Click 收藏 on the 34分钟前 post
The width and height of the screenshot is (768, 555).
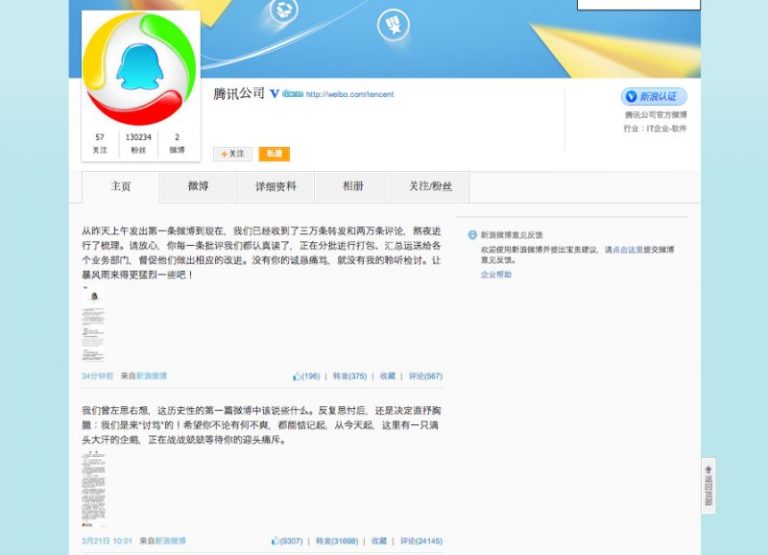click(x=387, y=376)
